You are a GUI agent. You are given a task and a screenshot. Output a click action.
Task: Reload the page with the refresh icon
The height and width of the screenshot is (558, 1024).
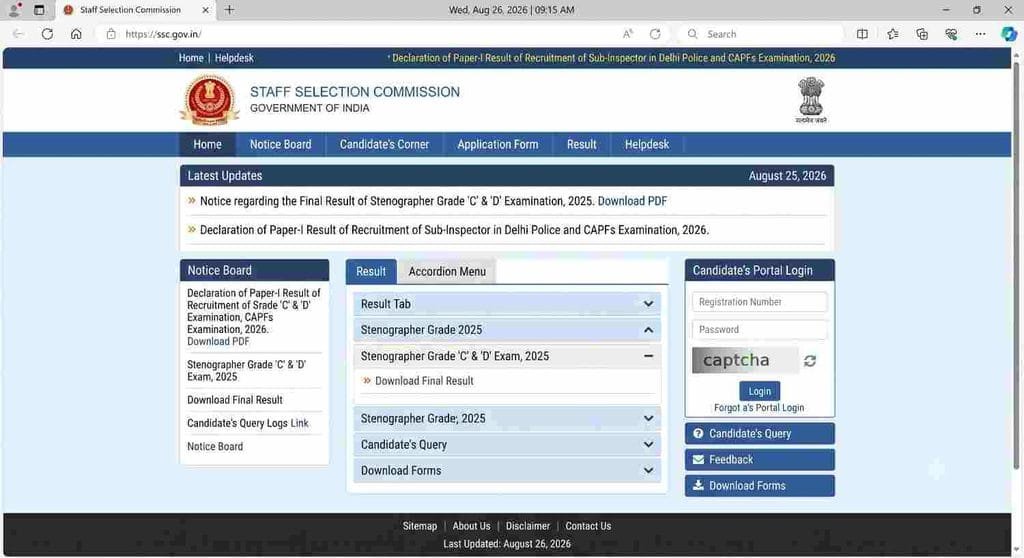(47, 34)
